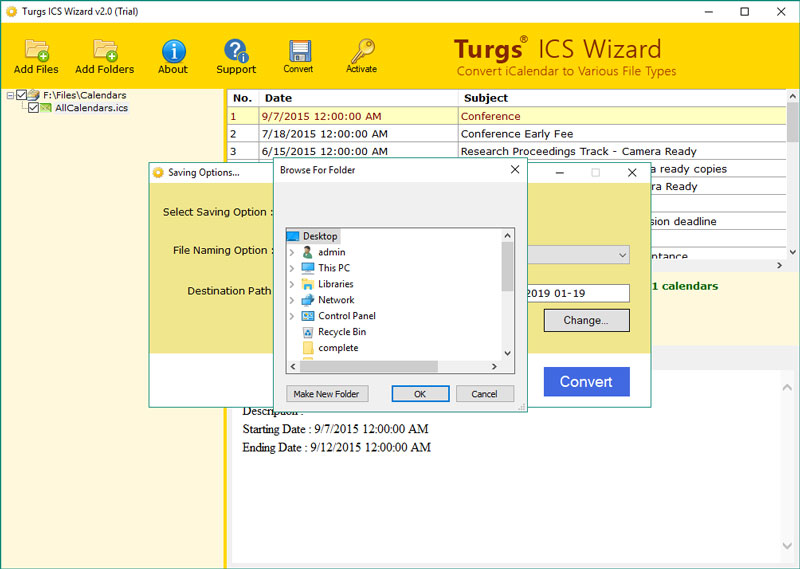Click the complete folder icon
Image resolution: width=800 pixels, height=569 pixels.
click(x=308, y=348)
